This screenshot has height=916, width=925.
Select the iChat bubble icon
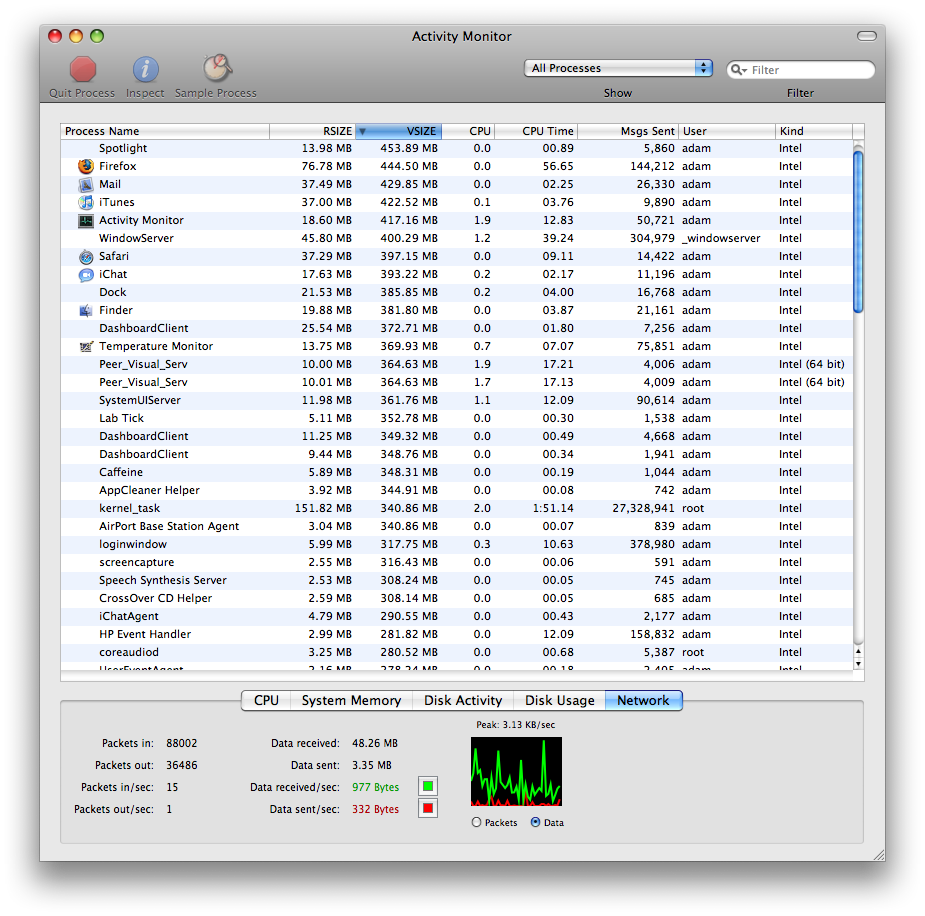coord(86,275)
